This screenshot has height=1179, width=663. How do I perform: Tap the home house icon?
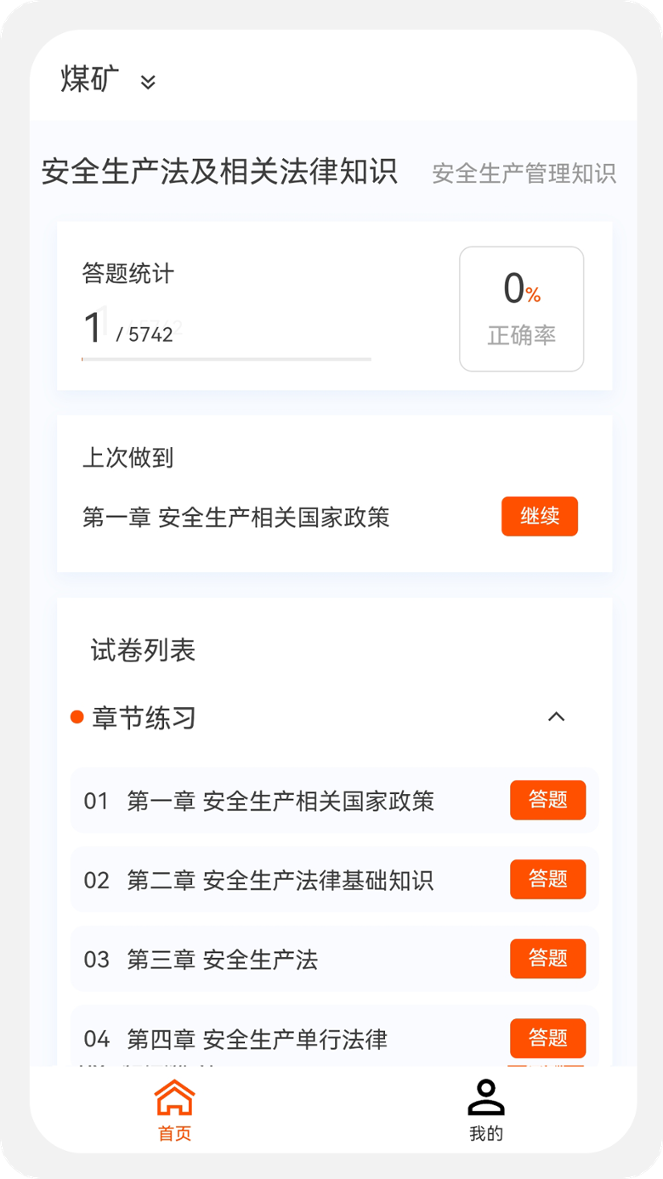tap(174, 1098)
